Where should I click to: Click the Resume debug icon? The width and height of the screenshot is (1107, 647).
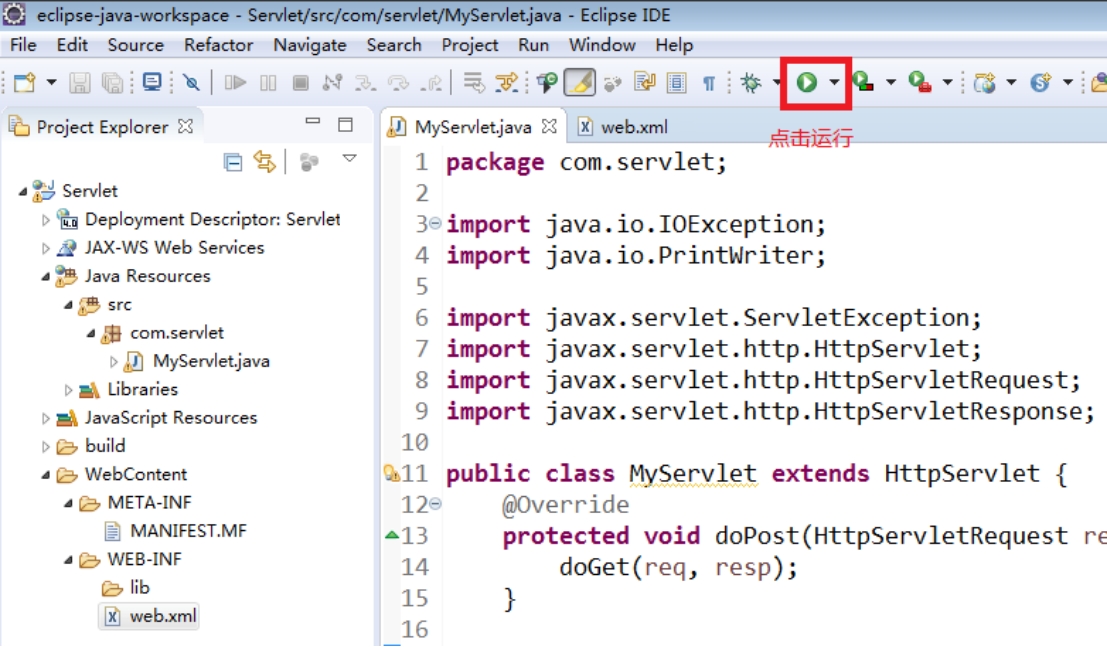[235, 83]
